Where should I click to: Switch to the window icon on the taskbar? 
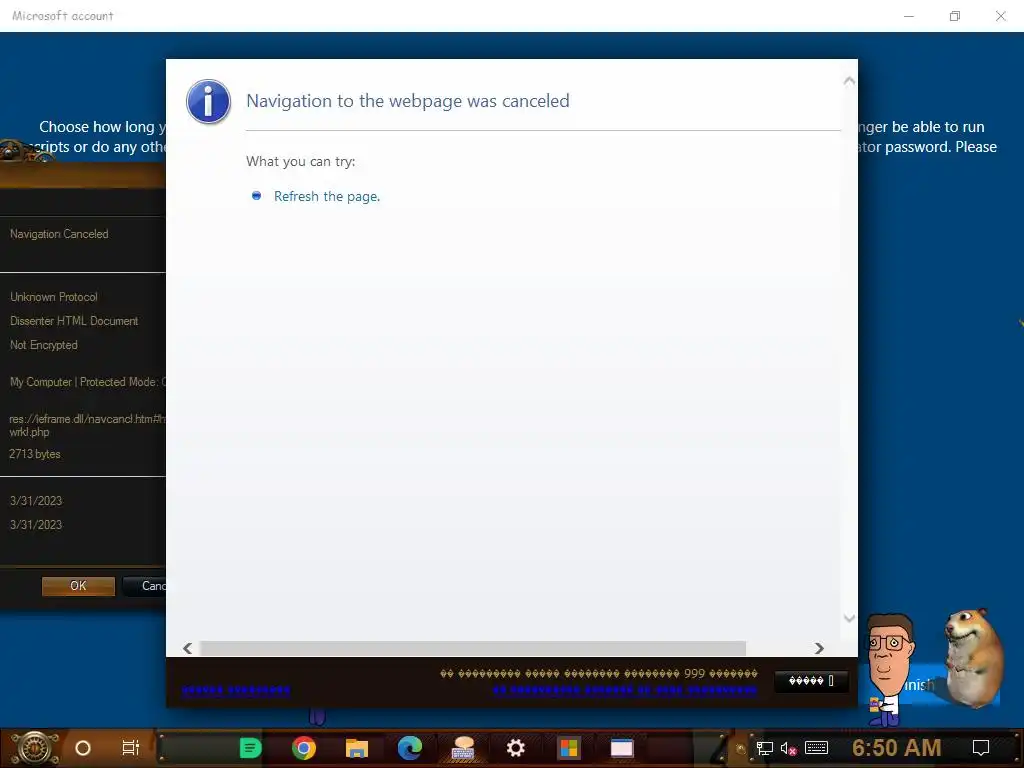coord(622,748)
